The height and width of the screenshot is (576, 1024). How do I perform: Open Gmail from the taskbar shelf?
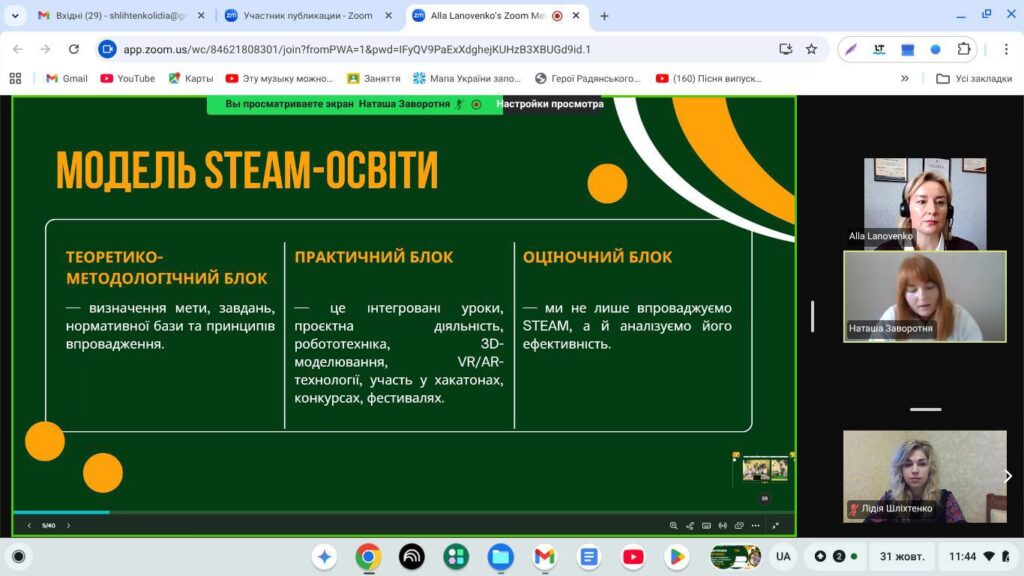[x=544, y=556]
